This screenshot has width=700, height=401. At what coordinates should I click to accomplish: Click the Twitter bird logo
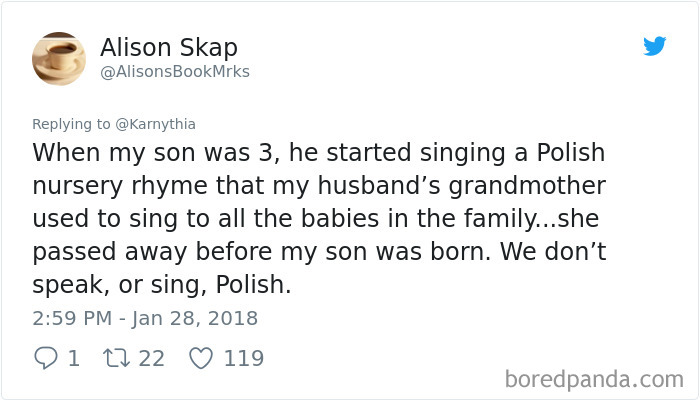[655, 46]
